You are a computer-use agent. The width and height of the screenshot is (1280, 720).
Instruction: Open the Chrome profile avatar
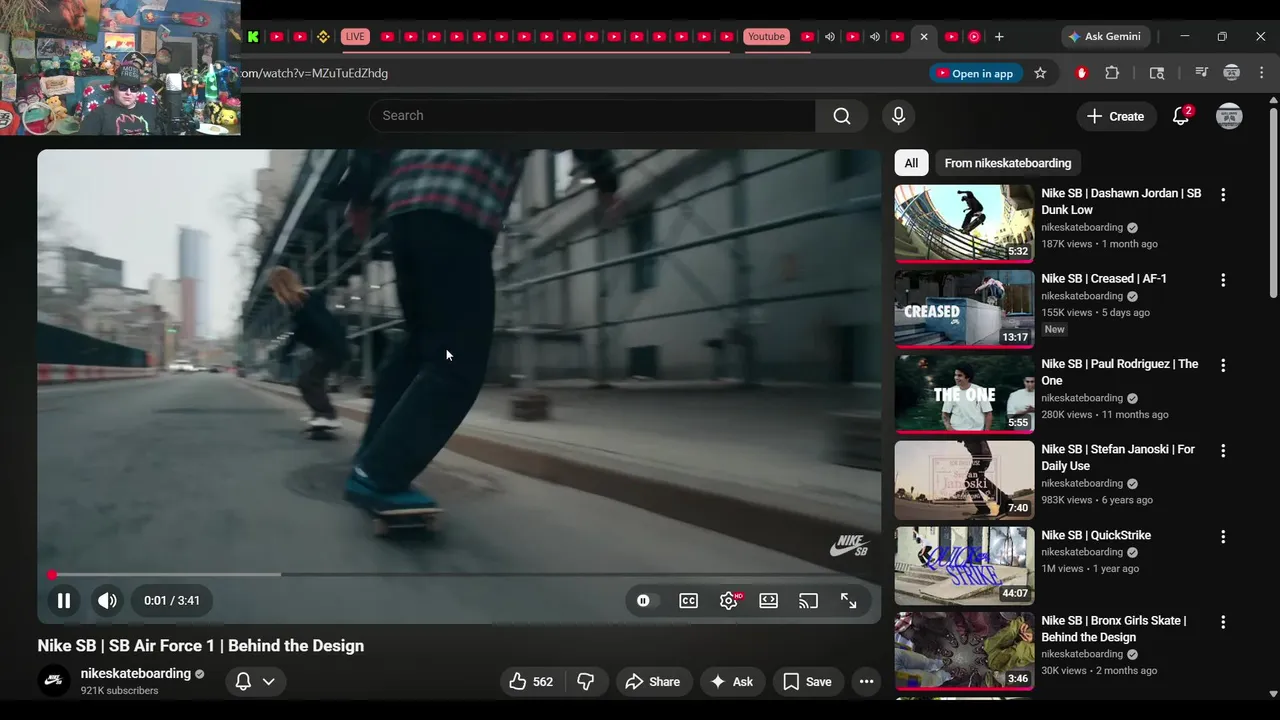[x=1232, y=73]
